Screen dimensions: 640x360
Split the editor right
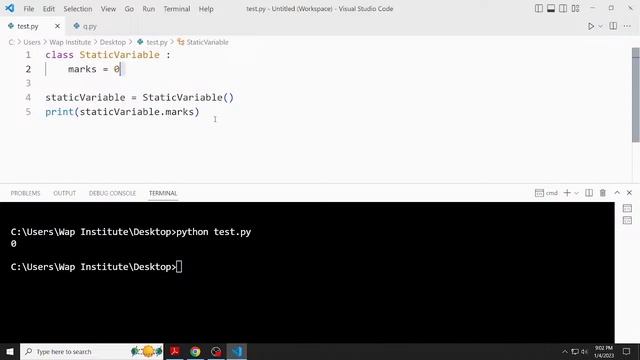coord(613,26)
